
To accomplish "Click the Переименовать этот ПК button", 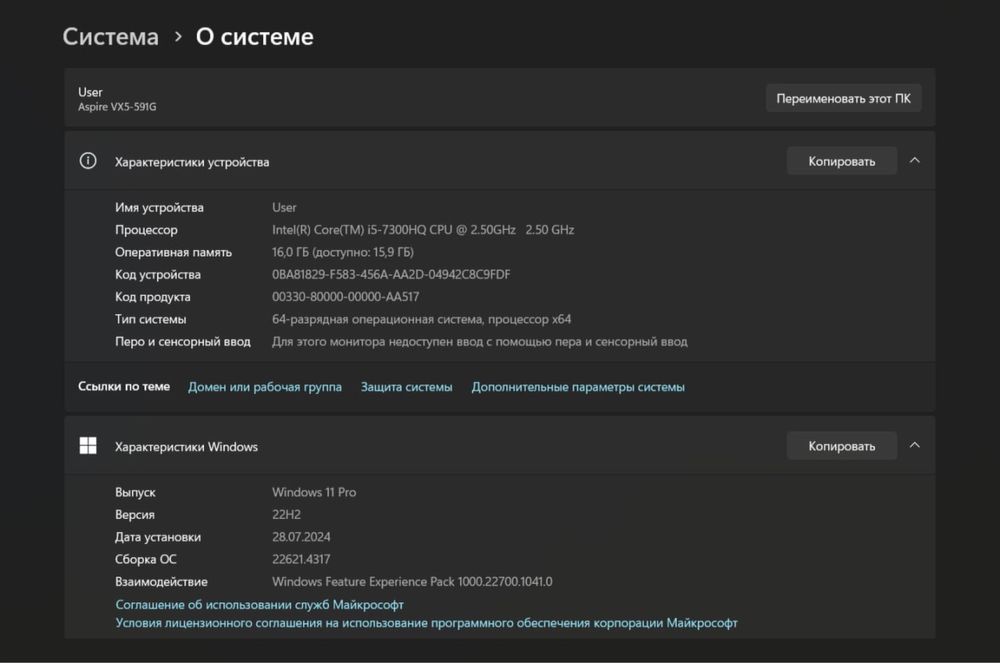I will [x=843, y=99].
